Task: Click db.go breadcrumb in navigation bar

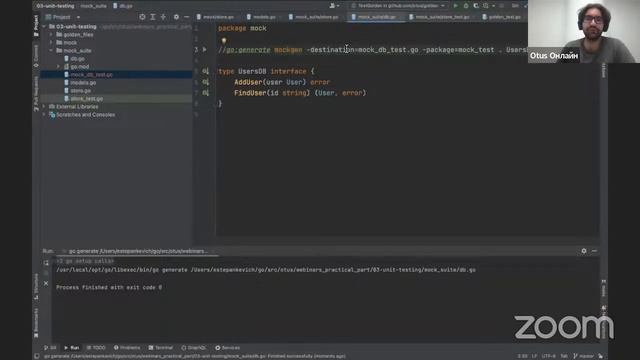Action: (x=123, y=6)
